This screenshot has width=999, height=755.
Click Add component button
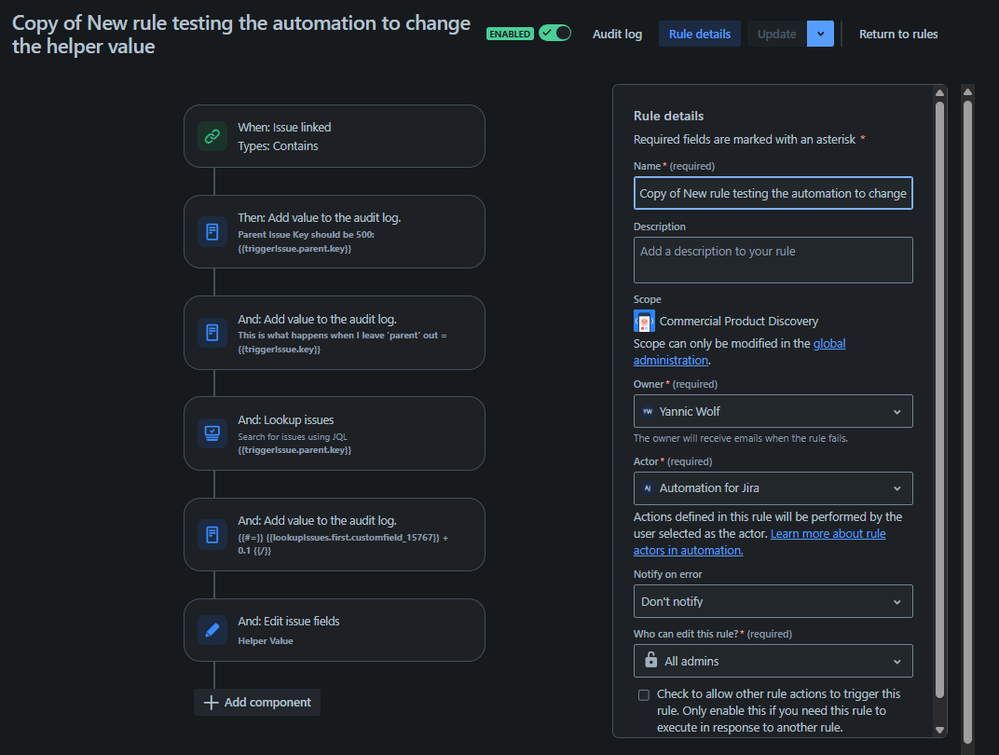pos(257,702)
